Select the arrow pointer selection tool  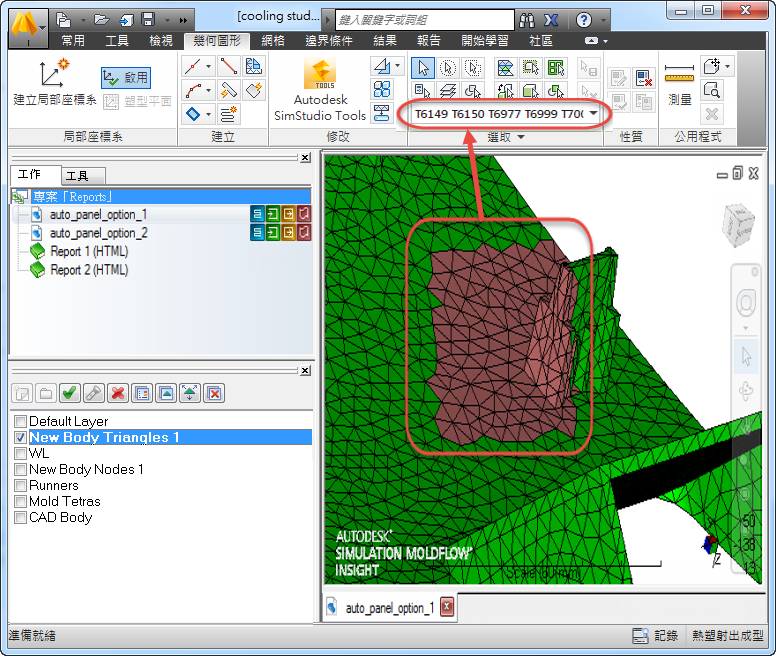(x=423, y=68)
